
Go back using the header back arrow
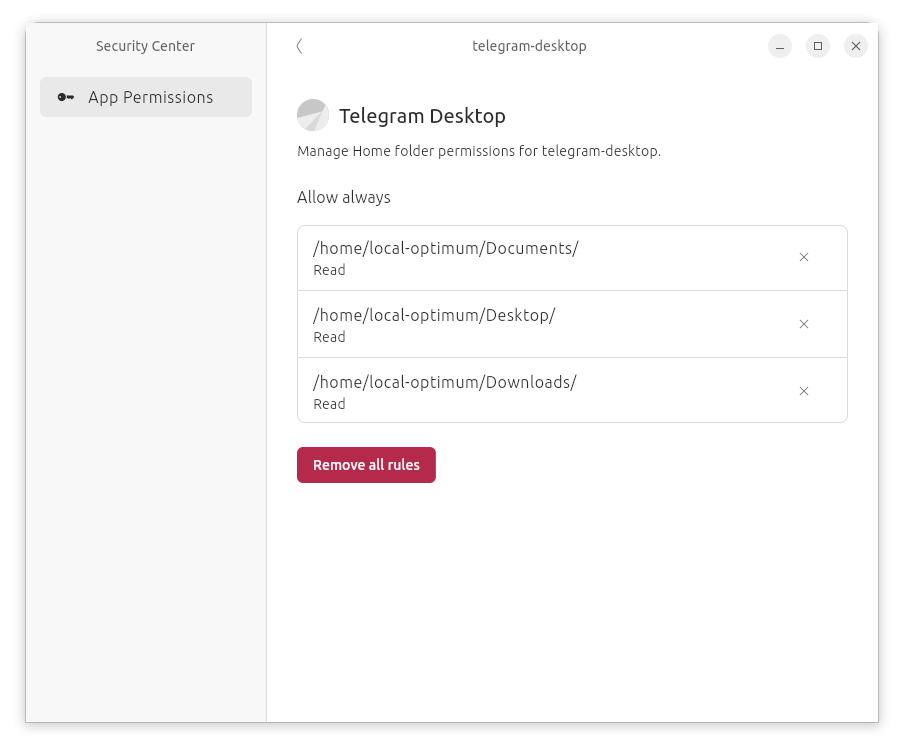click(x=299, y=46)
